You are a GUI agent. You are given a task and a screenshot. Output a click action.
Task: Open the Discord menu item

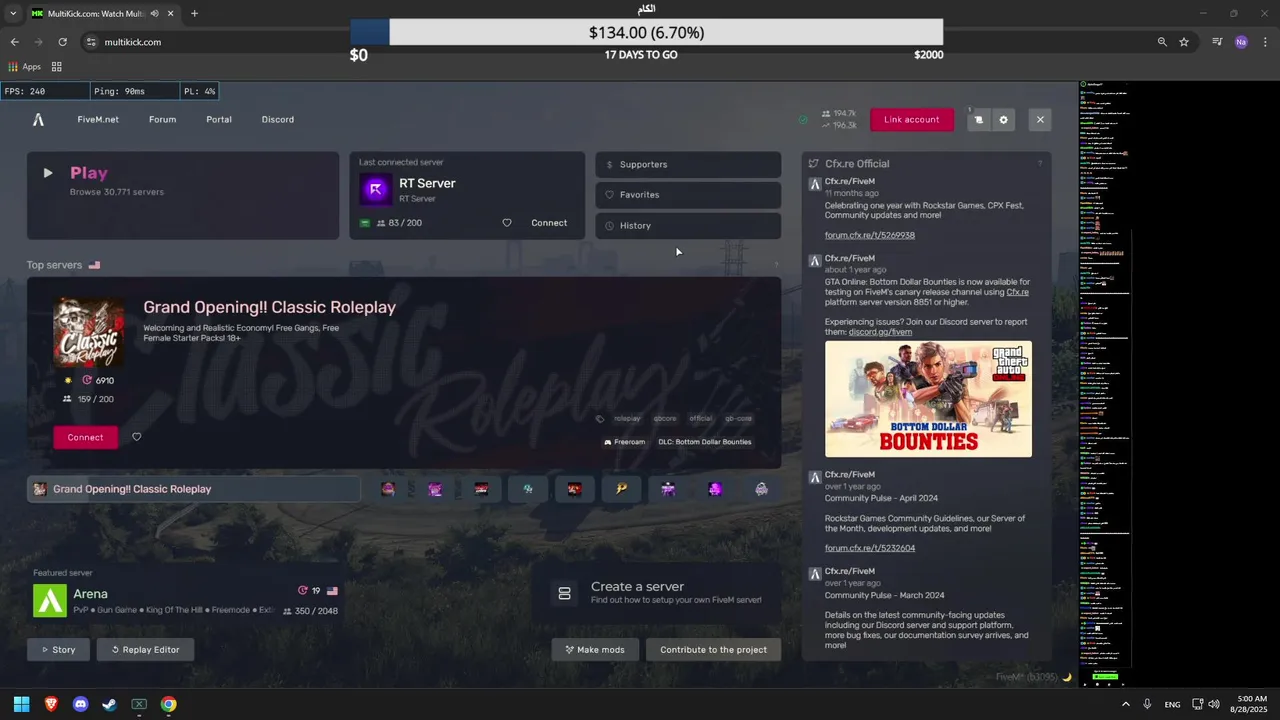click(278, 120)
